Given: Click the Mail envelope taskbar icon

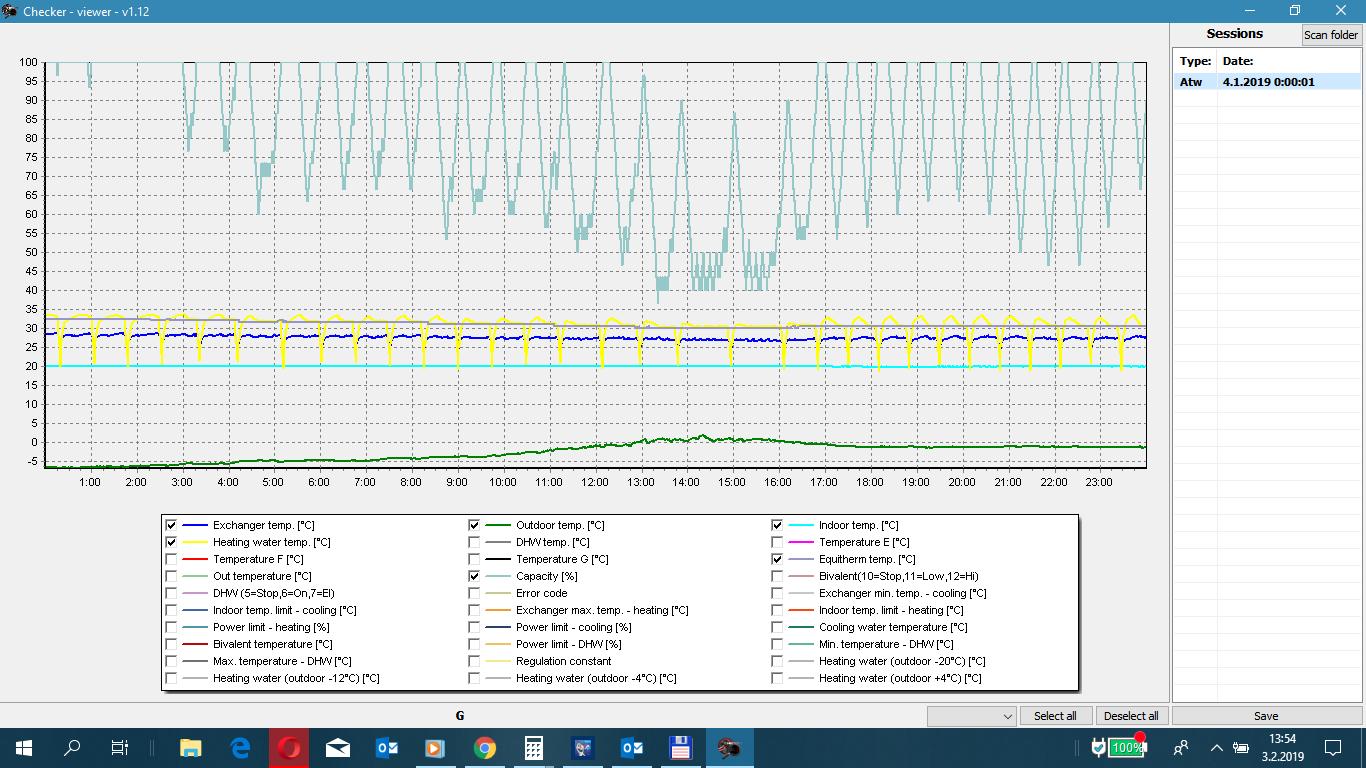Looking at the screenshot, I should pos(338,747).
